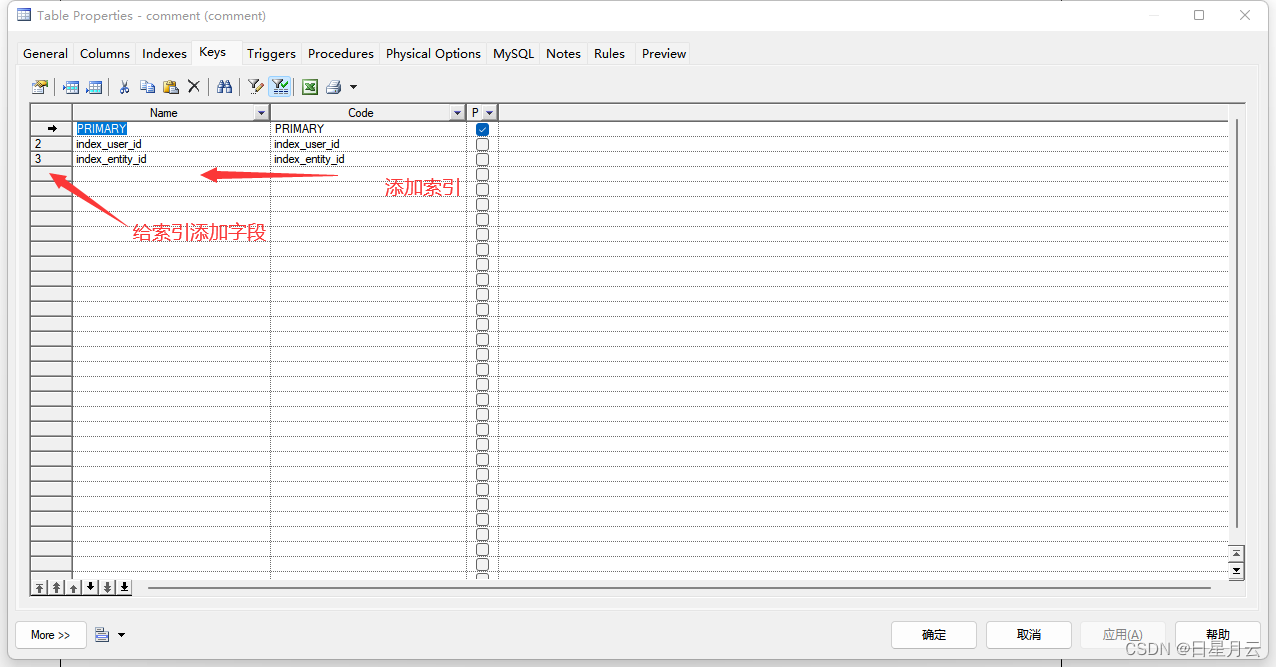Select the index_entity_id name cell
Viewport: 1276px width, 667px height.
171,159
